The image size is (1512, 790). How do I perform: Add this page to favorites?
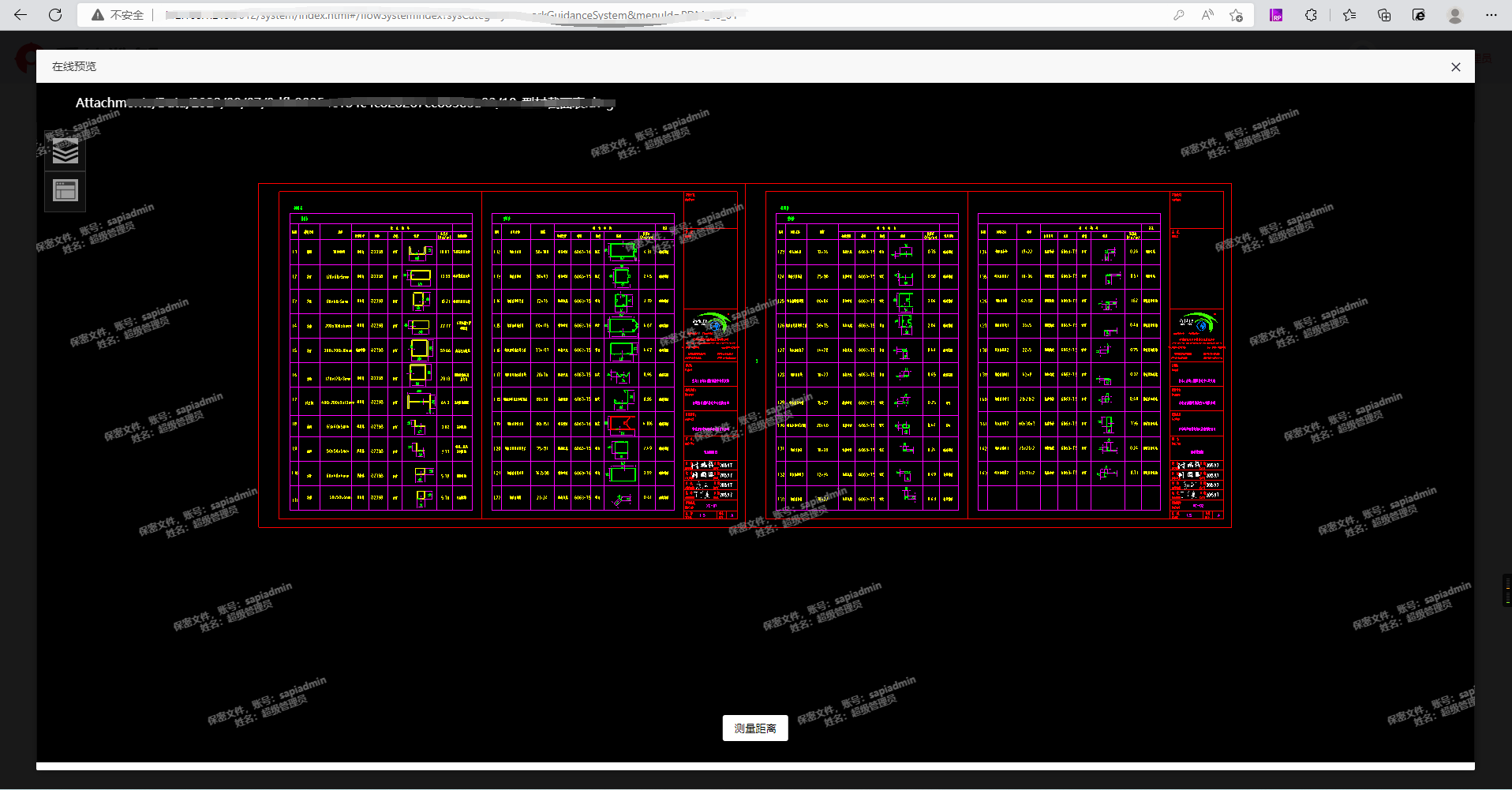pyautogui.click(x=1237, y=15)
